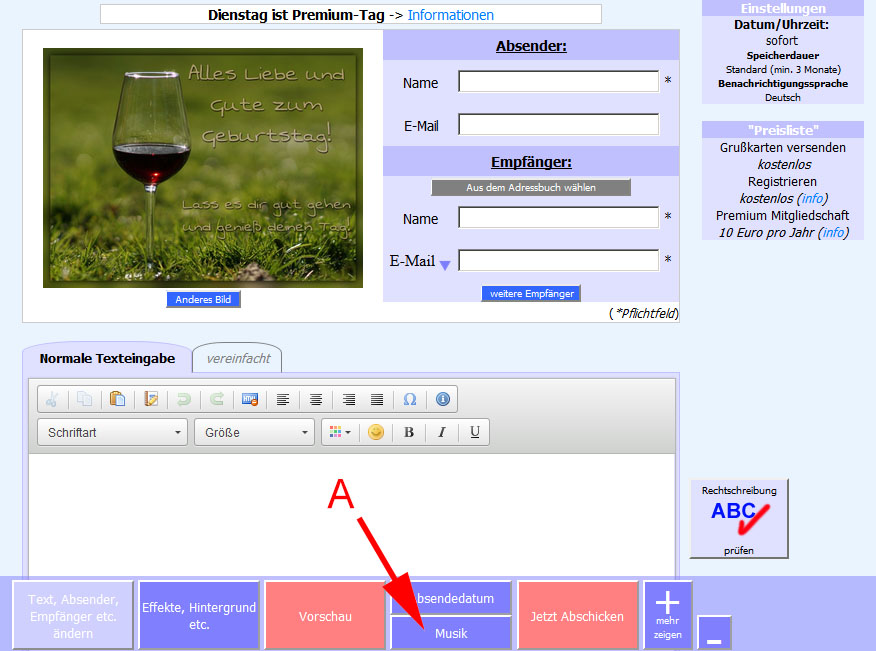876x651 pixels.
Task: Open the Größe size dropdown
Action: coord(254,433)
